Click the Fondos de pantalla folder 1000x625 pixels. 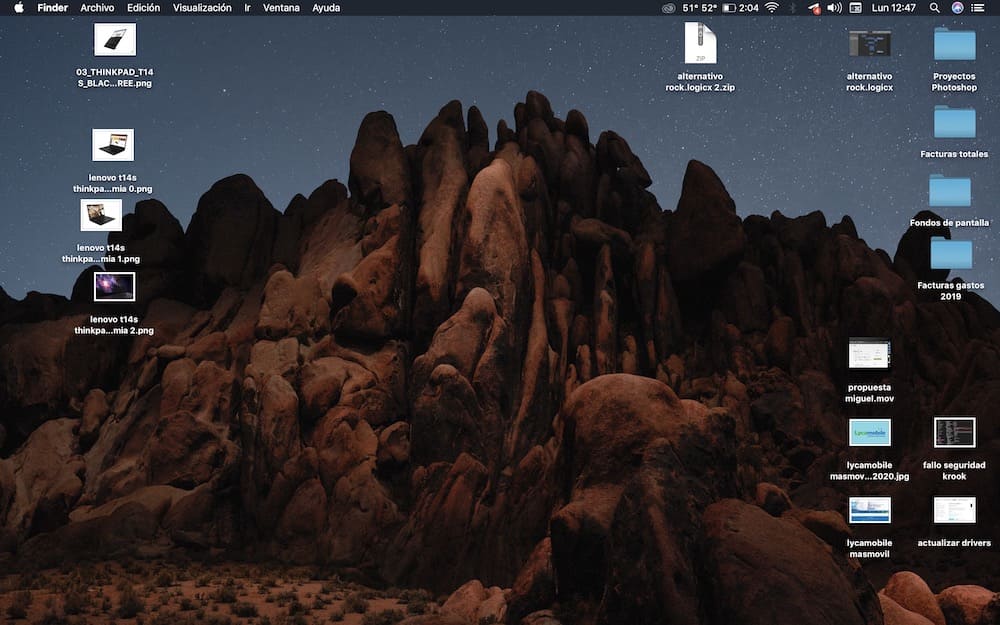pyautogui.click(x=949, y=191)
